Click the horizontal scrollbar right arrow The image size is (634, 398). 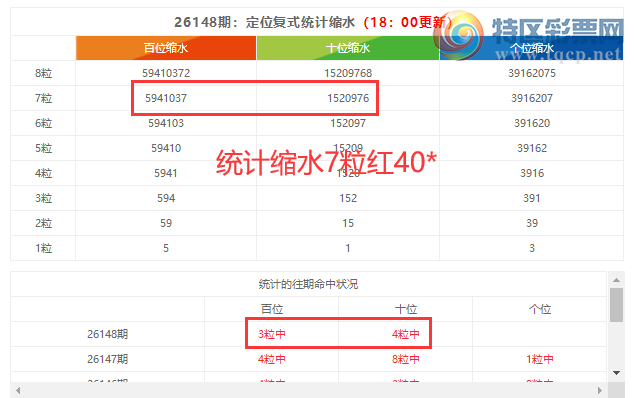(x=600, y=390)
